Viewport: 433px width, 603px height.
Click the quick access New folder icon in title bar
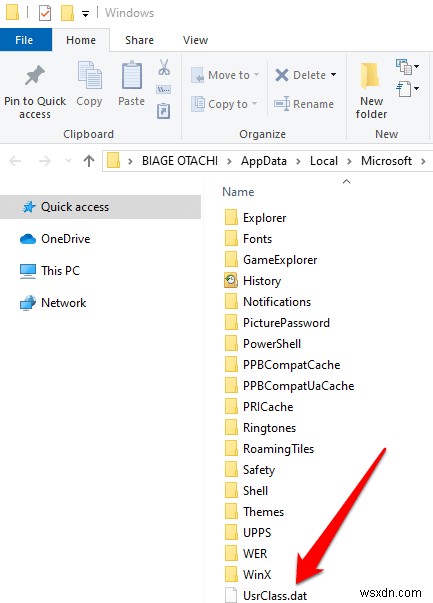coord(67,13)
